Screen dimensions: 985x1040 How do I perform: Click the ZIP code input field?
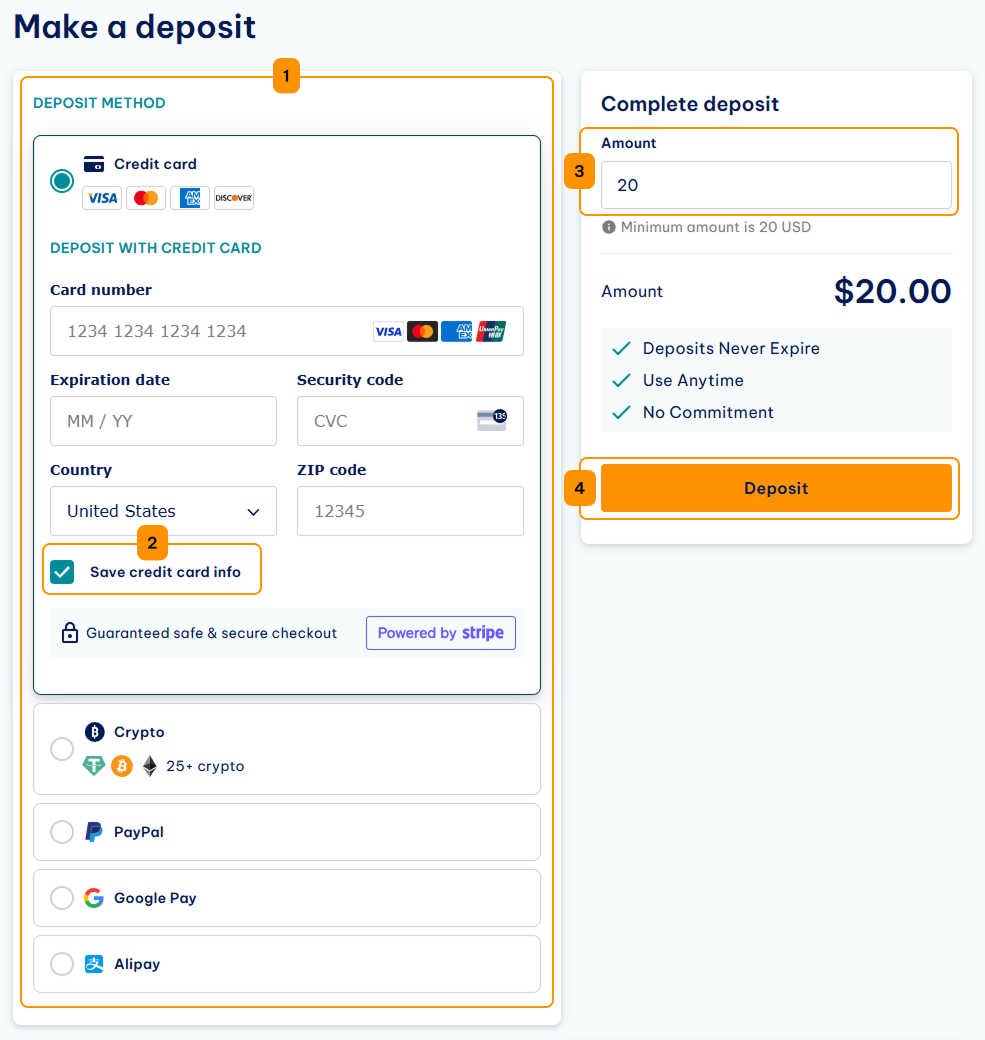point(410,511)
